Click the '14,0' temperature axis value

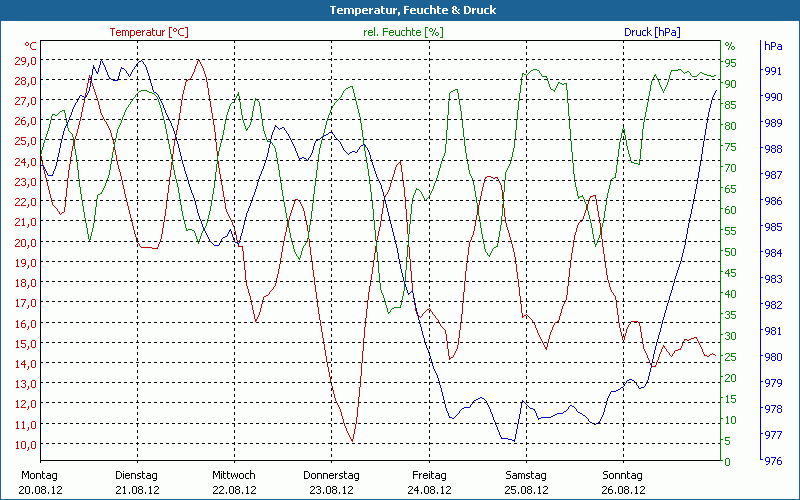coord(25,364)
